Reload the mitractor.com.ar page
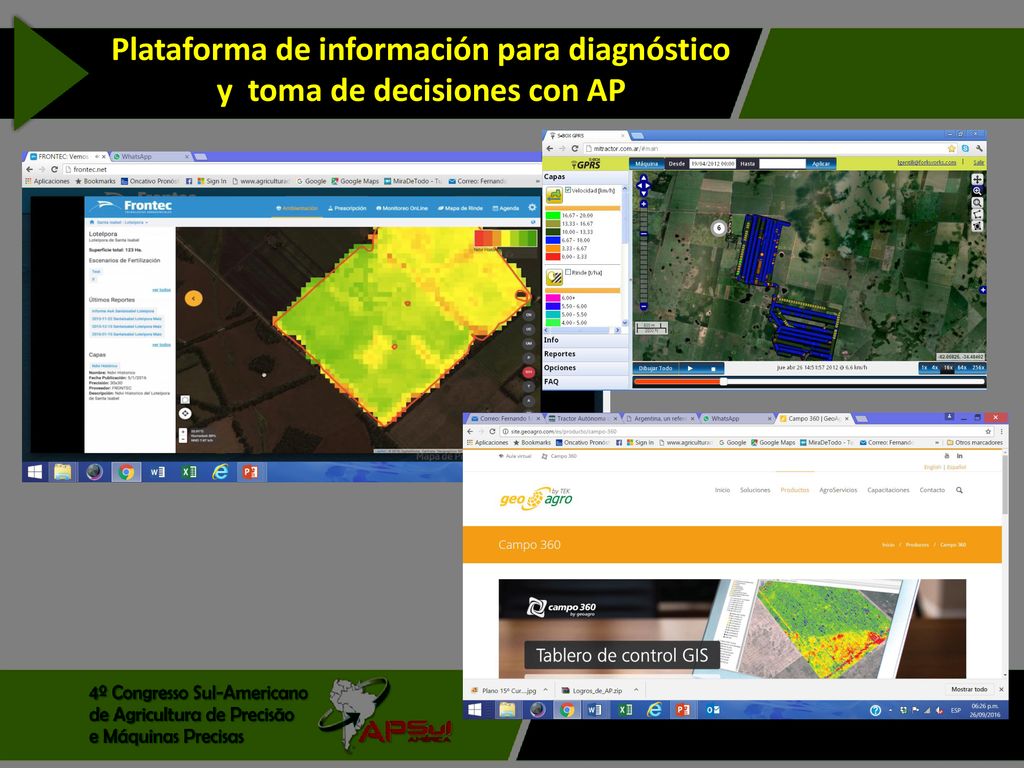The height and width of the screenshot is (768, 1024). (x=575, y=149)
